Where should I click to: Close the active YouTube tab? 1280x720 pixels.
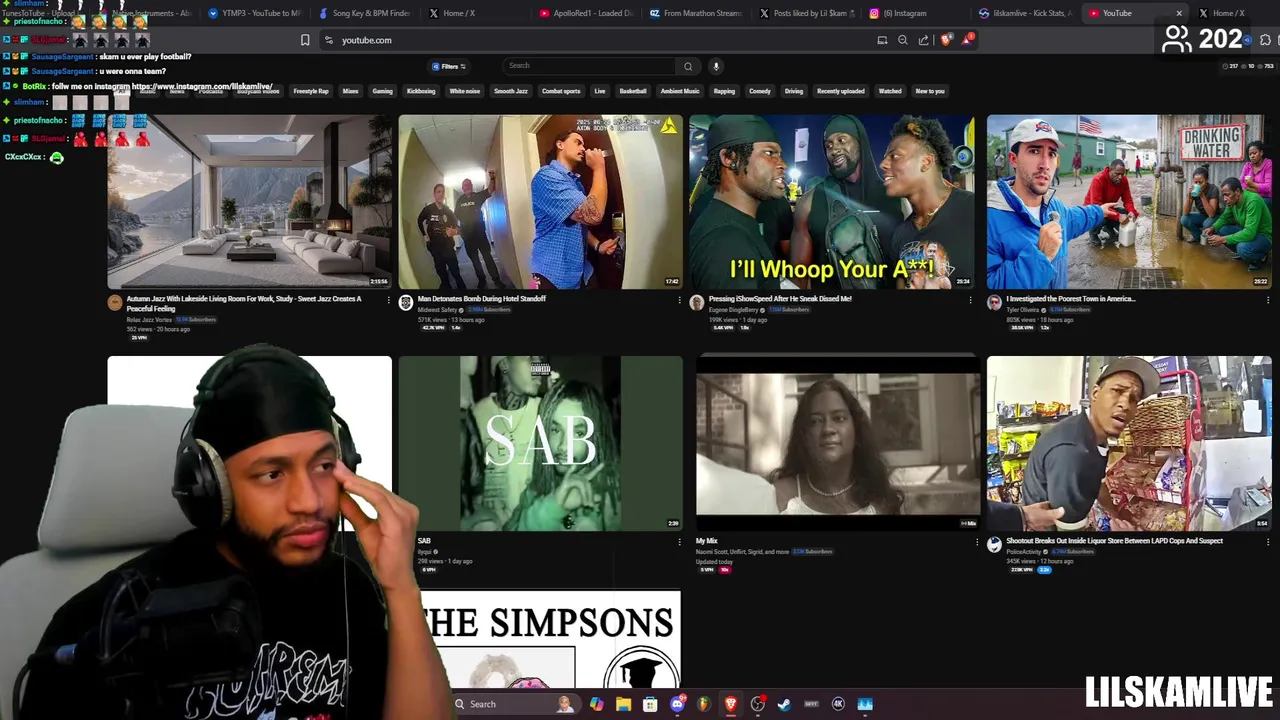pyautogui.click(x=1179, y=13)
